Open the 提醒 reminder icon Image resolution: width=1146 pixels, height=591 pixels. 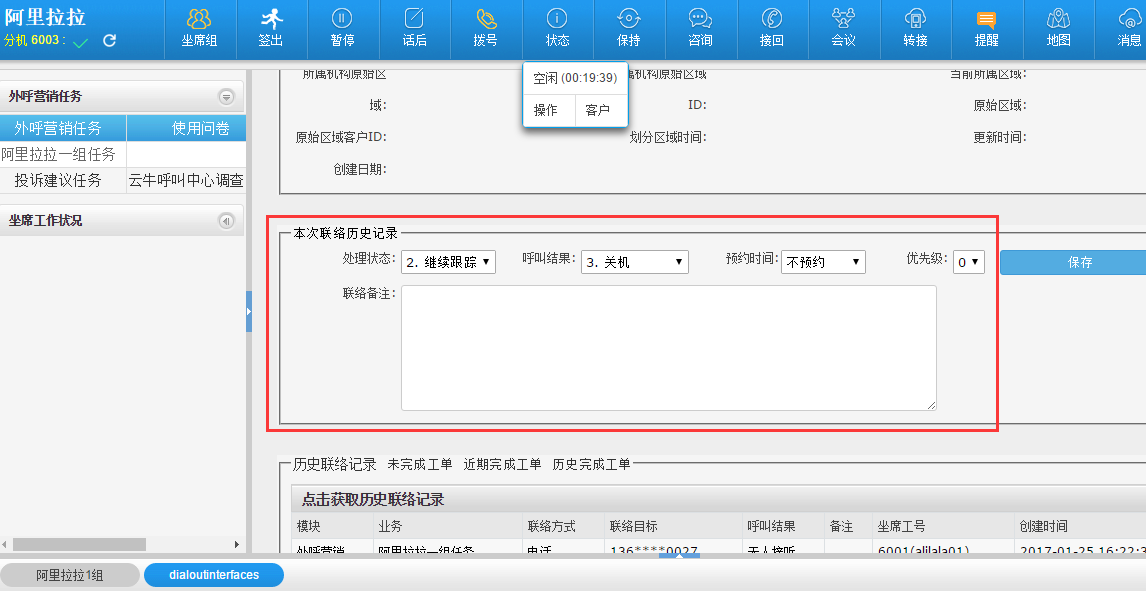click(986, 28)
